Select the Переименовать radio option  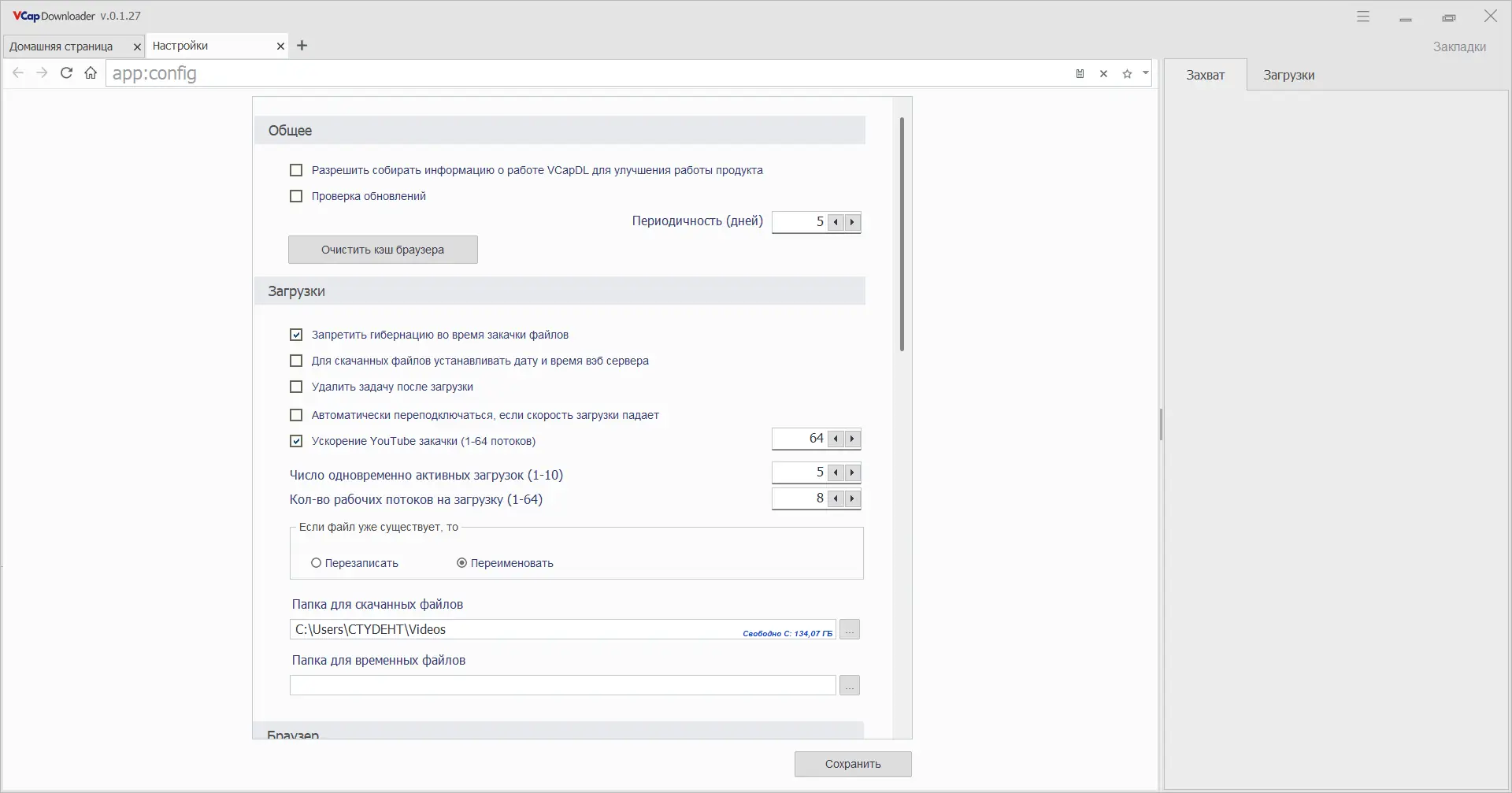click(x=461, y=563)
